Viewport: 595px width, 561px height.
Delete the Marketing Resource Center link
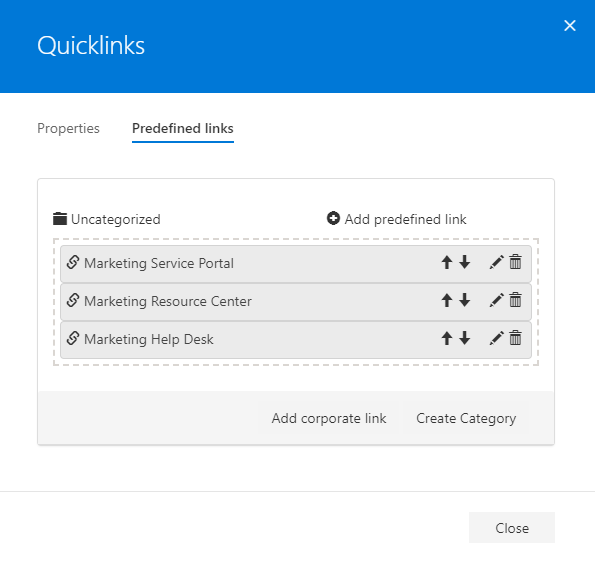(515, 300)
